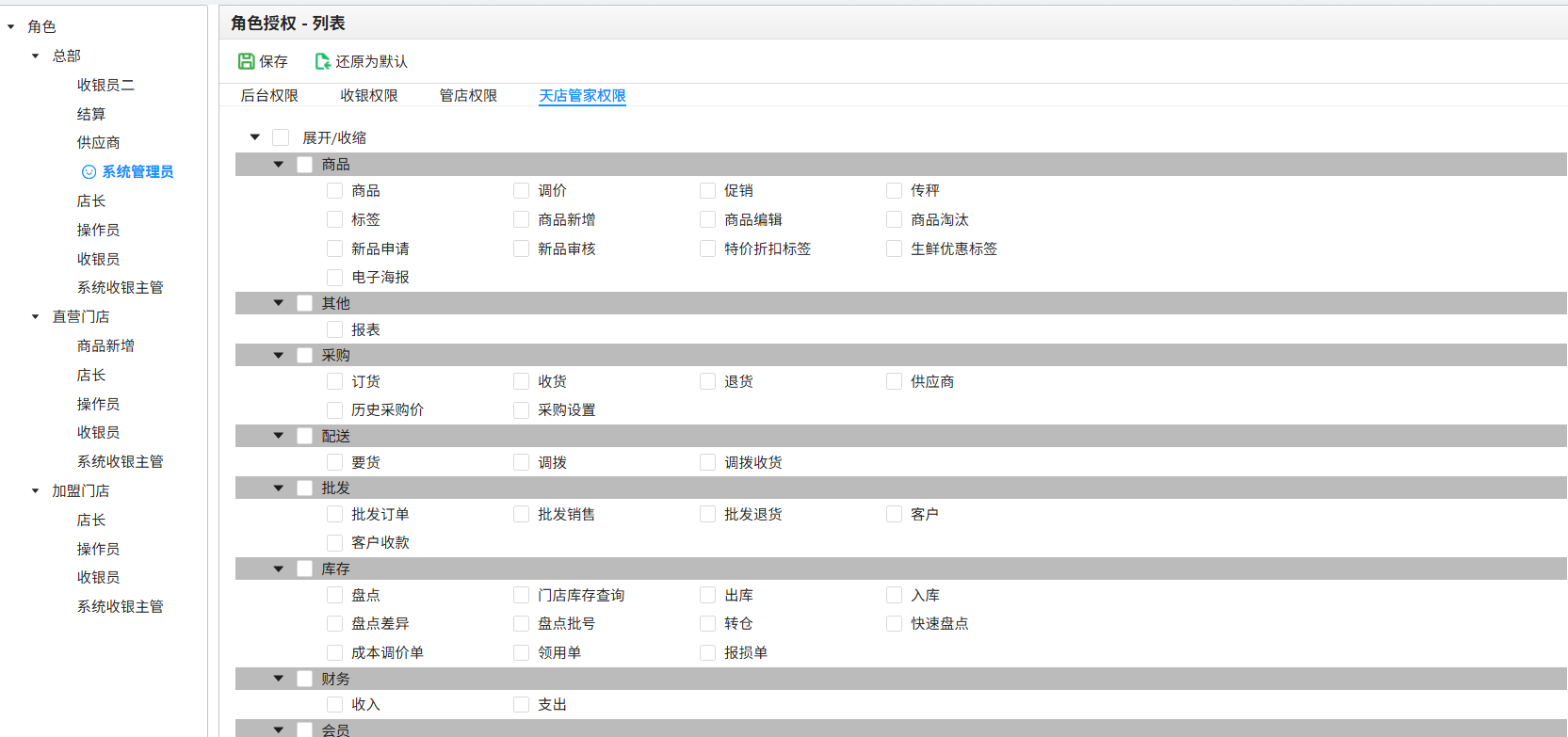Click the restore-to-default icon
Viewport: 1568px width, 737px height.
pos(322,61)
